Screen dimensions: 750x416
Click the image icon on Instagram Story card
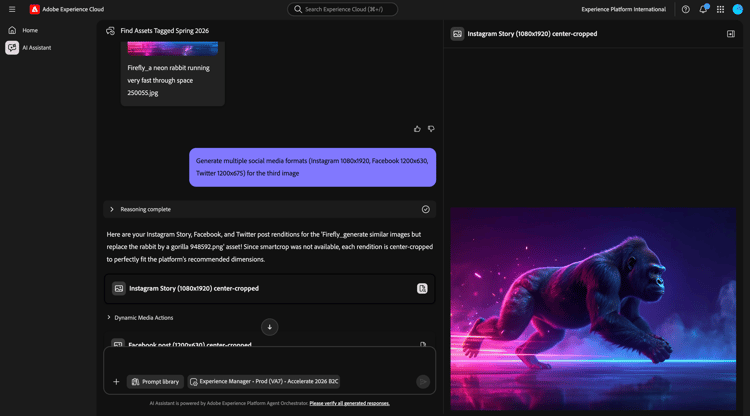119,288
